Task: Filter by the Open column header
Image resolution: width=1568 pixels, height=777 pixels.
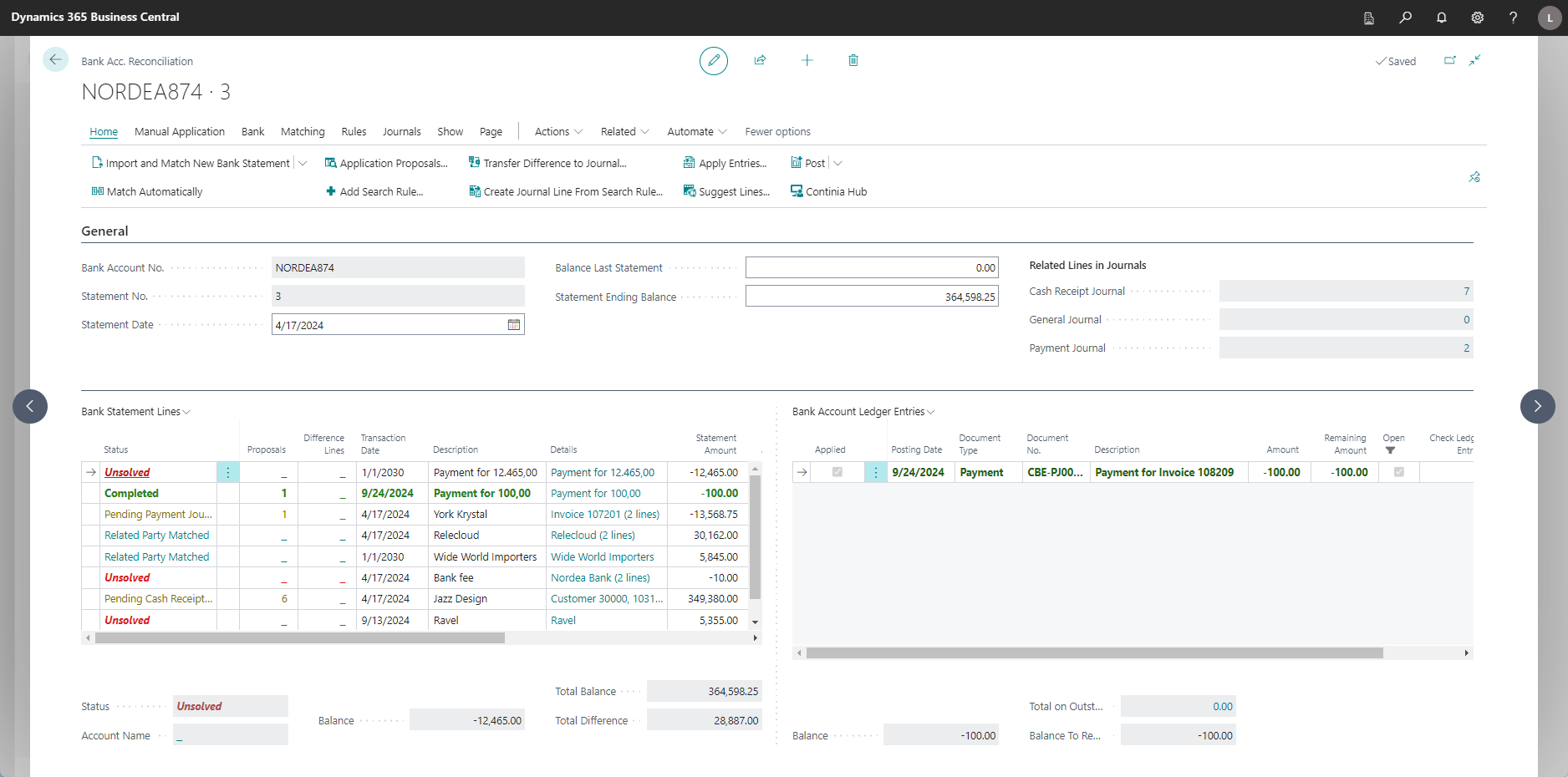Action: click(1393, 444)
